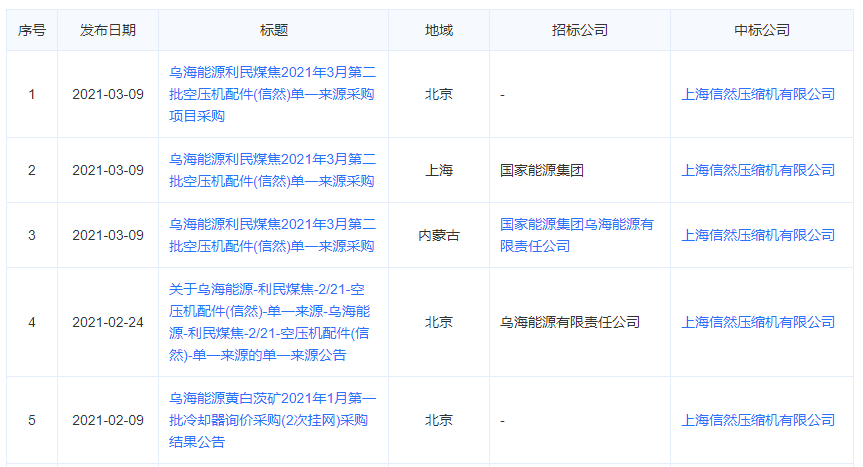This screenshot has height=467, width=863.
Task: Select serial number 2 cell
Action: (x=32, y=170)
